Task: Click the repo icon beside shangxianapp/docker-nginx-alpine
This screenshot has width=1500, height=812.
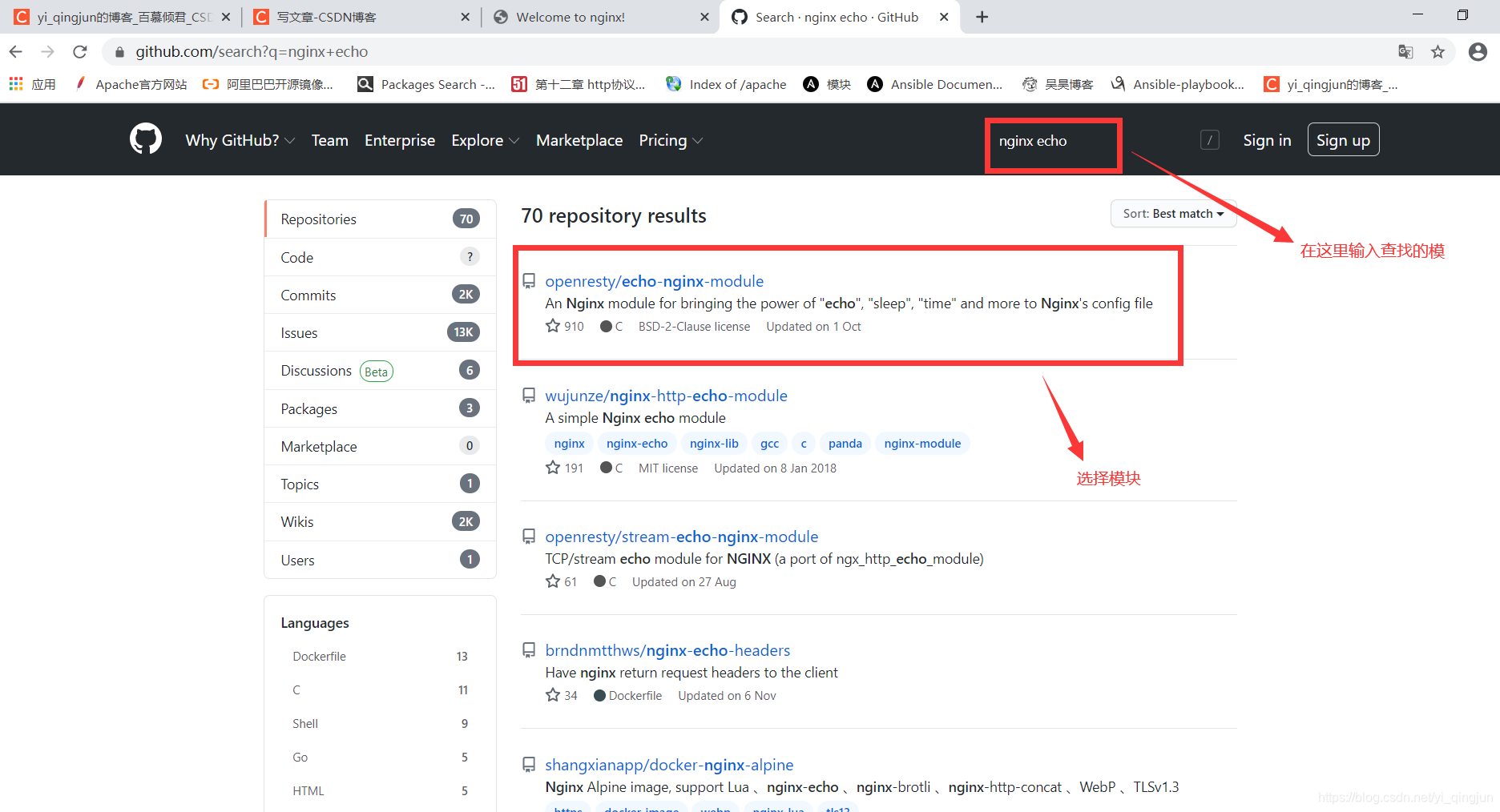Action: coord(529,765)
